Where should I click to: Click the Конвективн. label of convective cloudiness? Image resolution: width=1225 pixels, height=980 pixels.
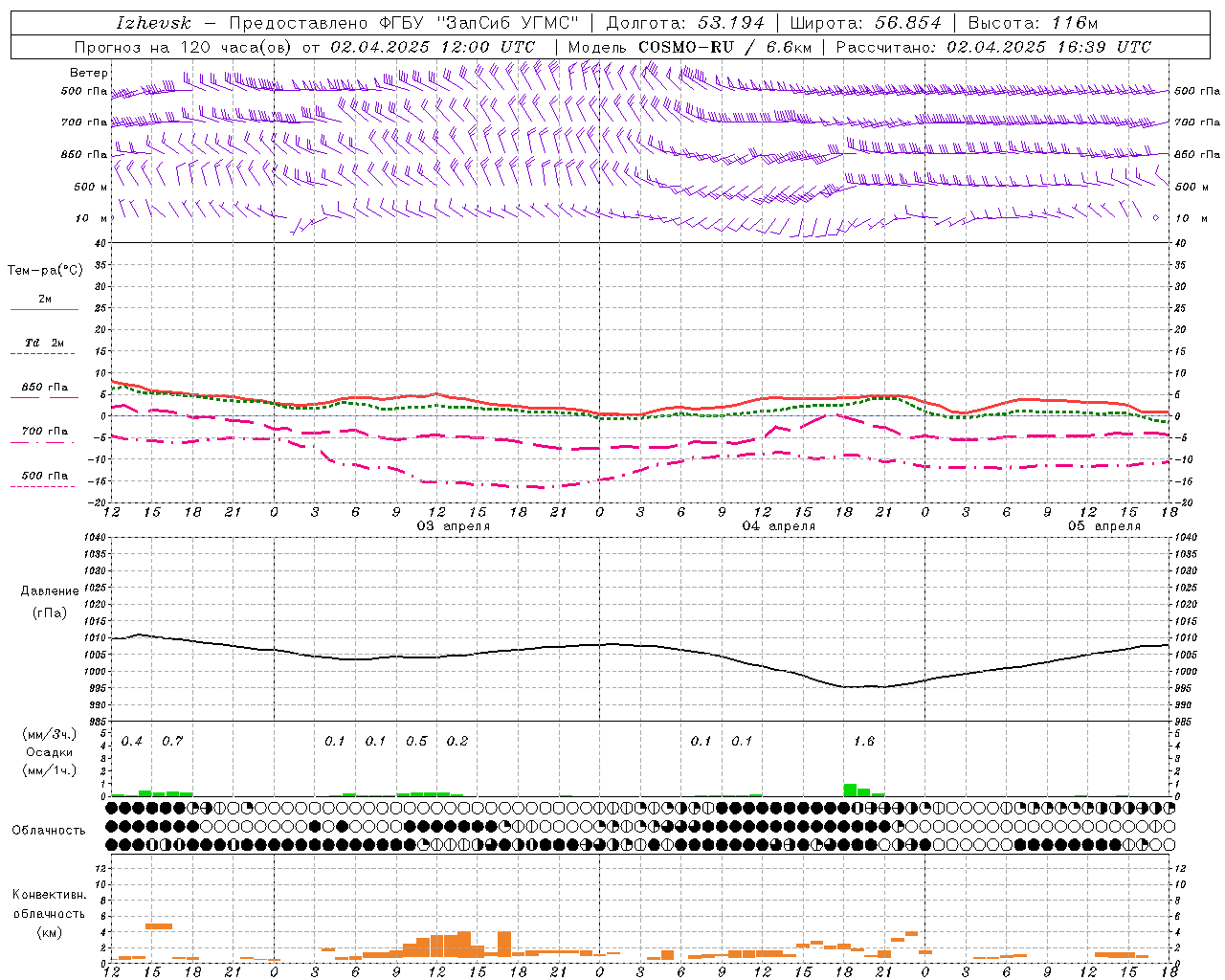point(50,895)
